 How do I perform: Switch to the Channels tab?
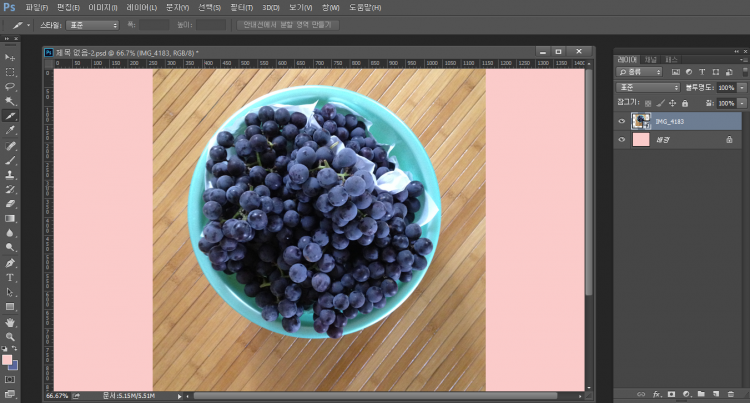(651, 59)
